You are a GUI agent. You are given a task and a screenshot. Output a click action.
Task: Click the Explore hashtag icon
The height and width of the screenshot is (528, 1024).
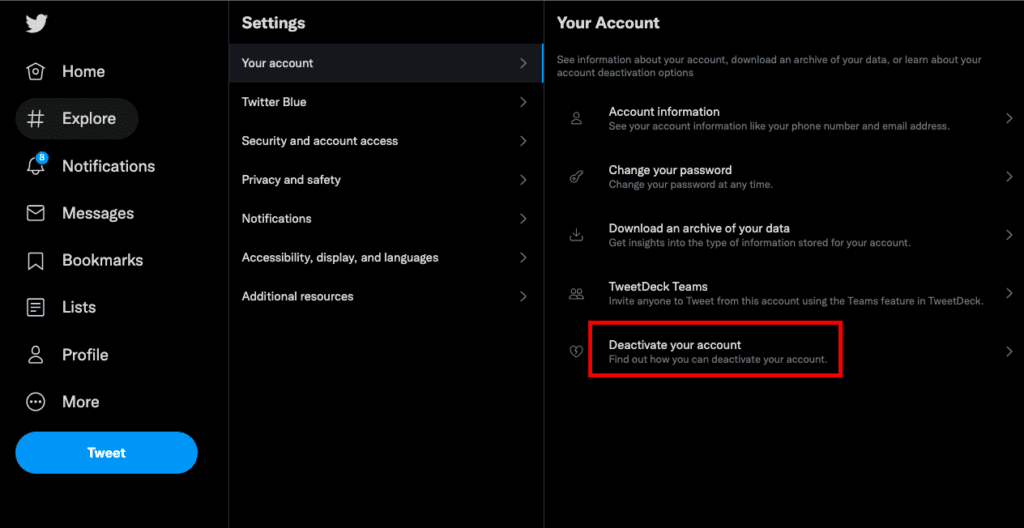tap(35, 119)
